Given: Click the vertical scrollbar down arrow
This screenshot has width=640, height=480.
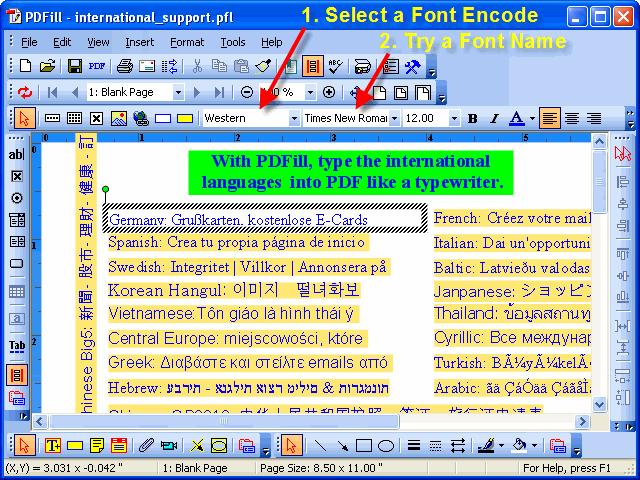Looking at the screenshot, I should [599, 404].
